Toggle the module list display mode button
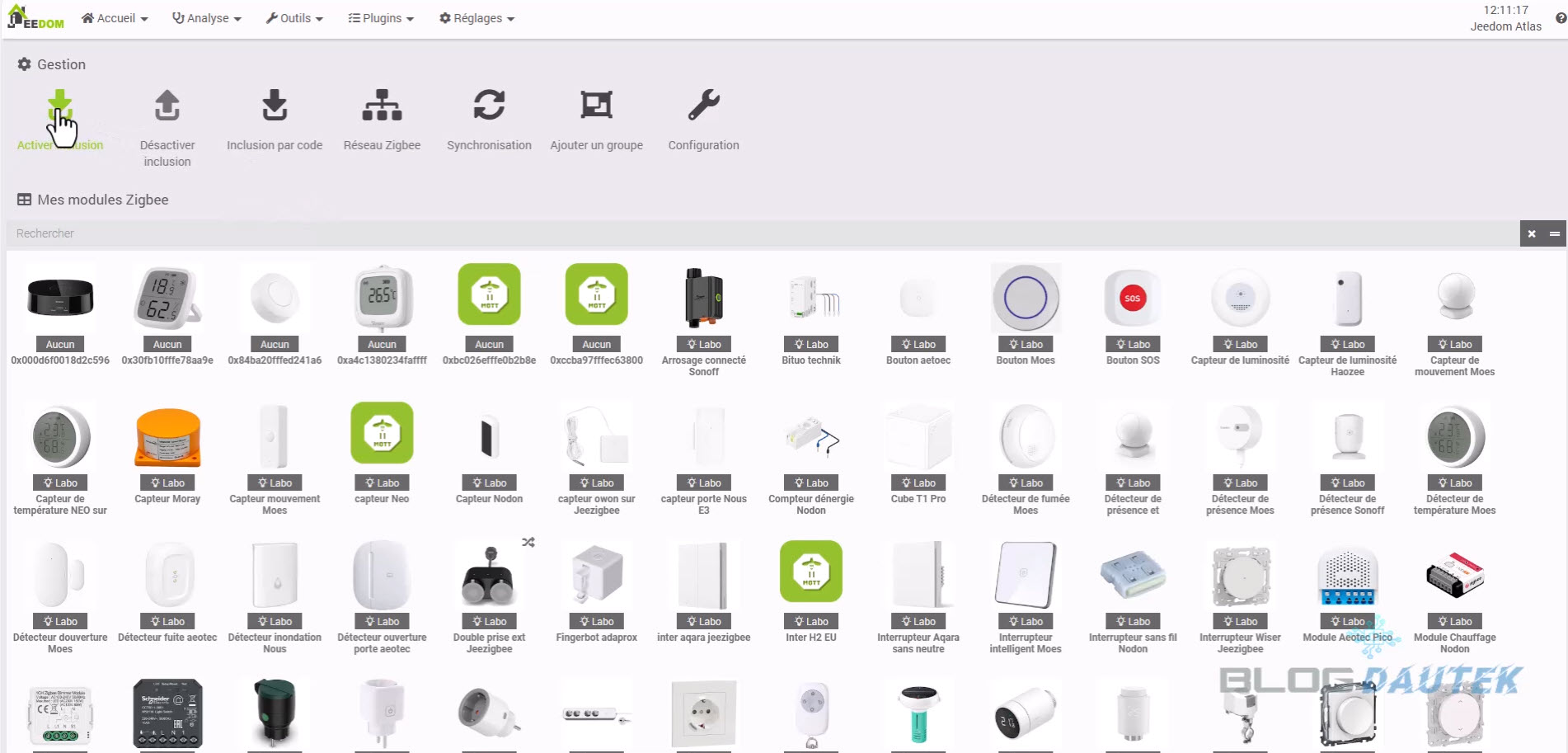 pos(1555,233)
